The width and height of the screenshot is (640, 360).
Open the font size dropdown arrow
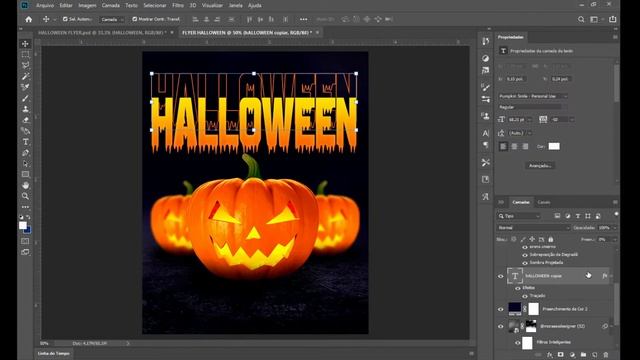(x=529, y=120)
